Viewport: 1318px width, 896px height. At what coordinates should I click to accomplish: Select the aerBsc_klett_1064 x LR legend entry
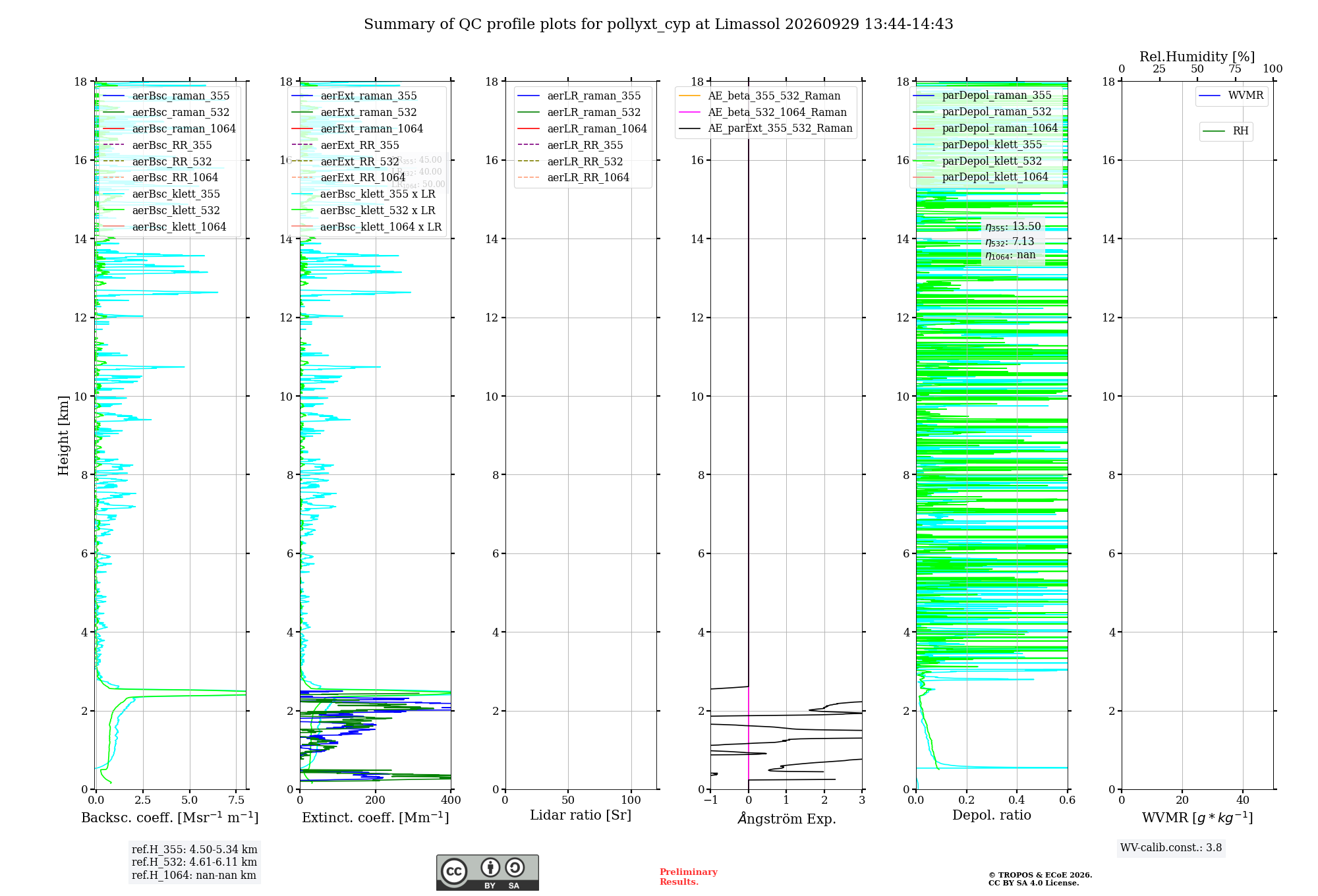pyautogui.click(x=366, y=227)
